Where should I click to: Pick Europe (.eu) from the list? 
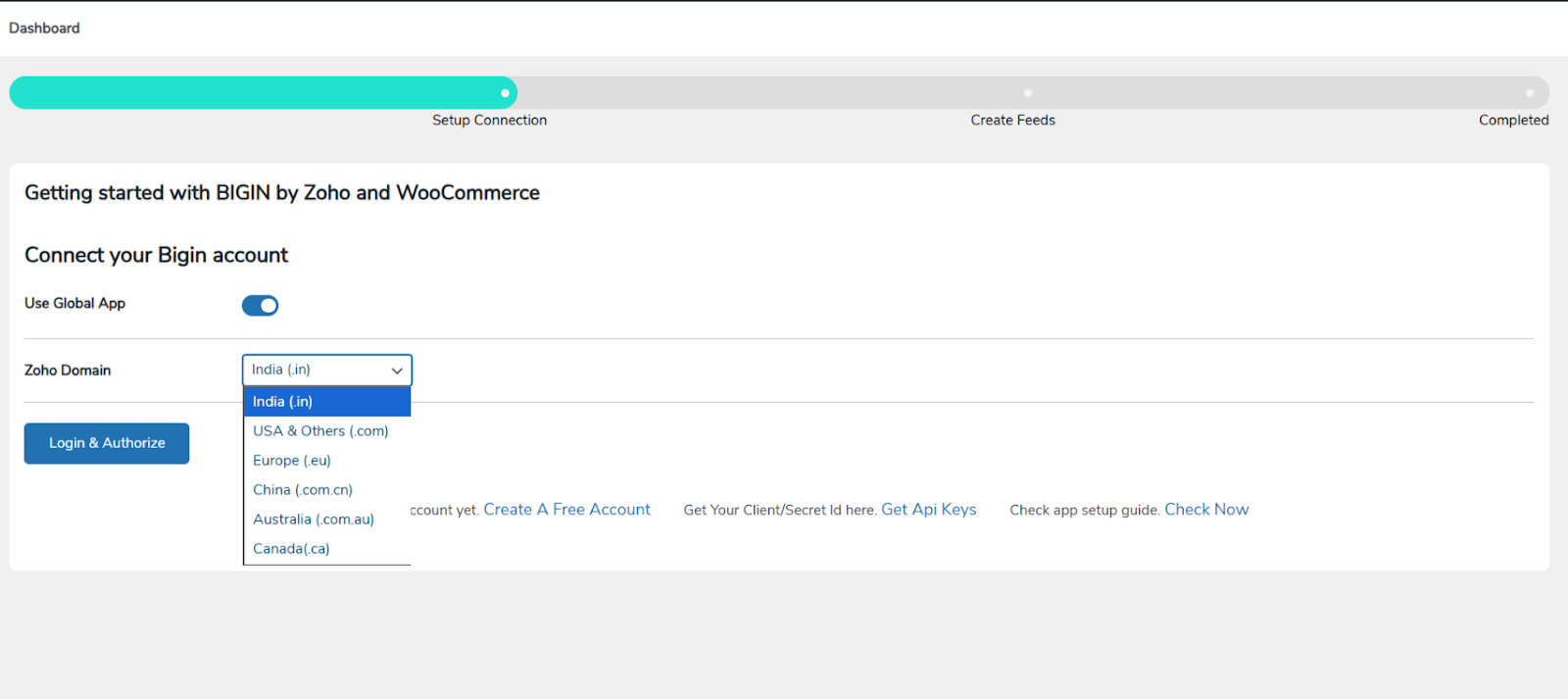click(292, 461)
